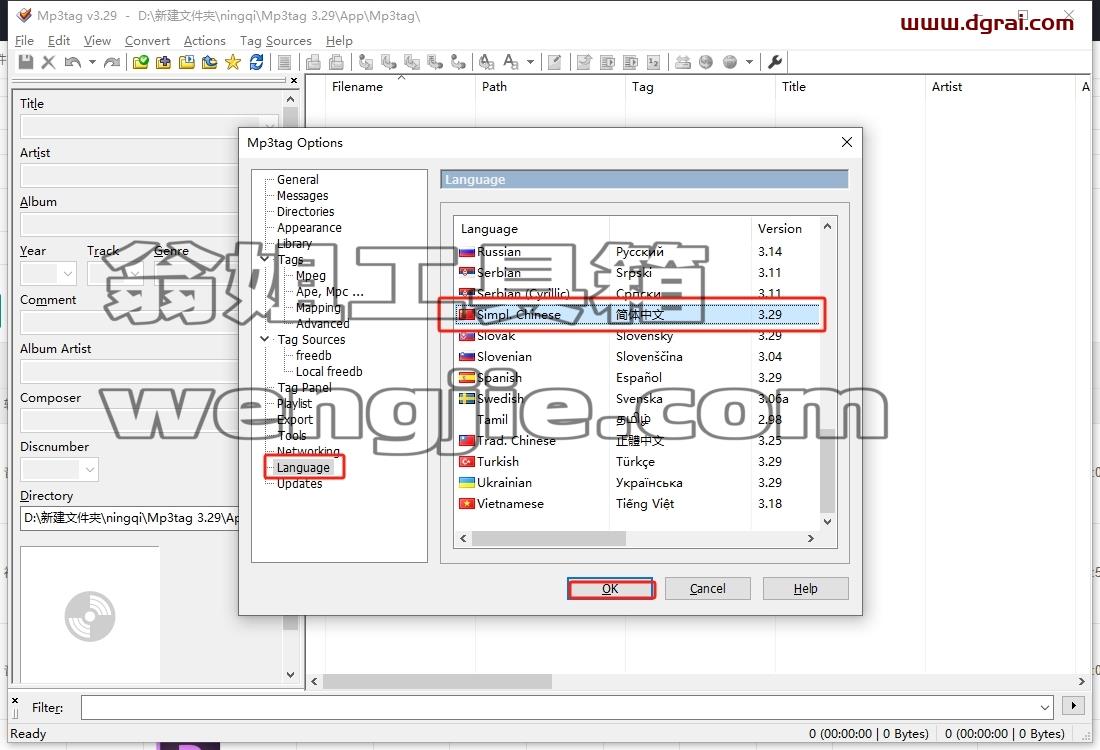This screenshot has height=750, width=1100.
Task: Click the Add directory folder plus icon
Action: [x=163, y=62]
